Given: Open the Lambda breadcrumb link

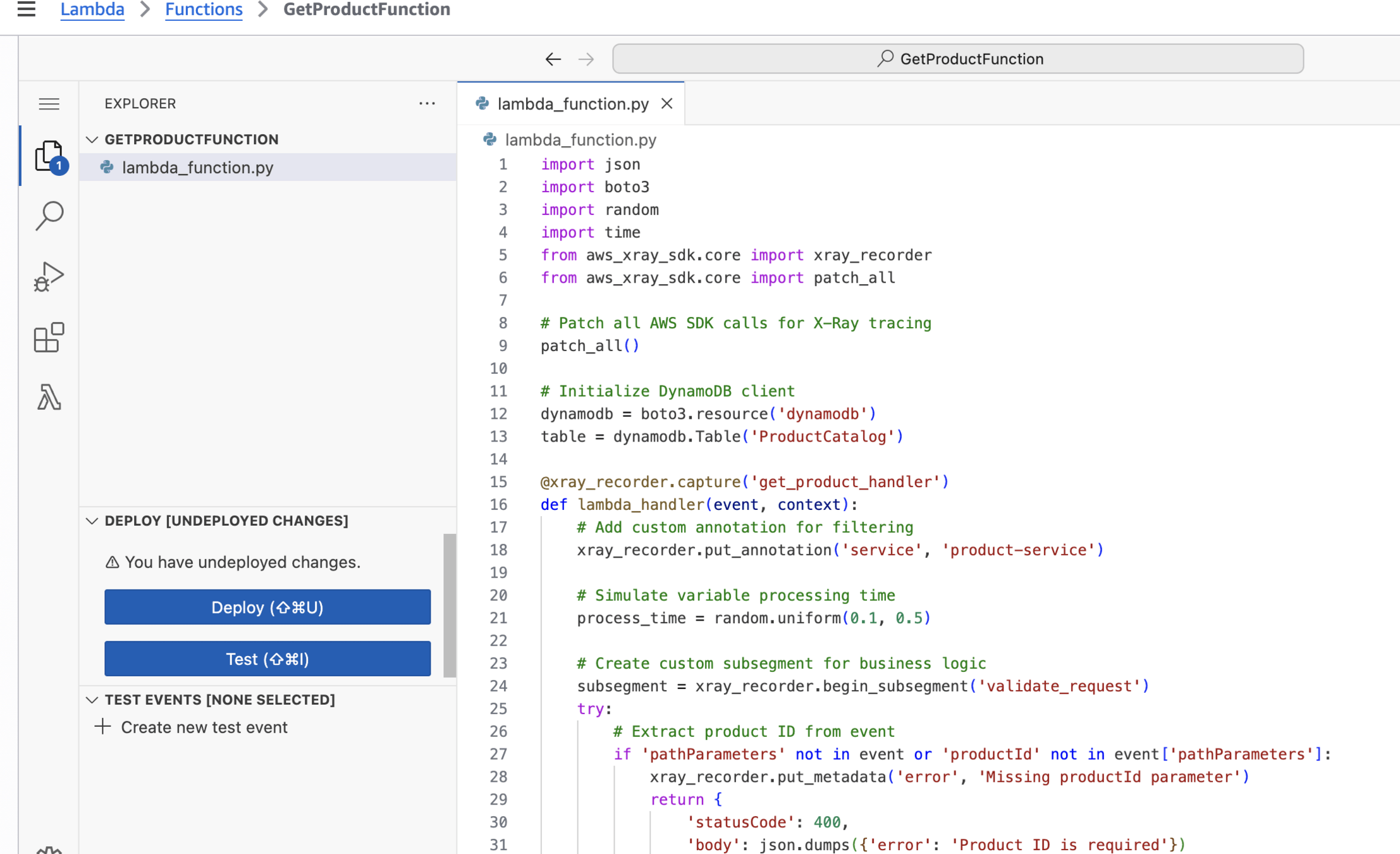Looking at the screenshot, I should 92,9.
